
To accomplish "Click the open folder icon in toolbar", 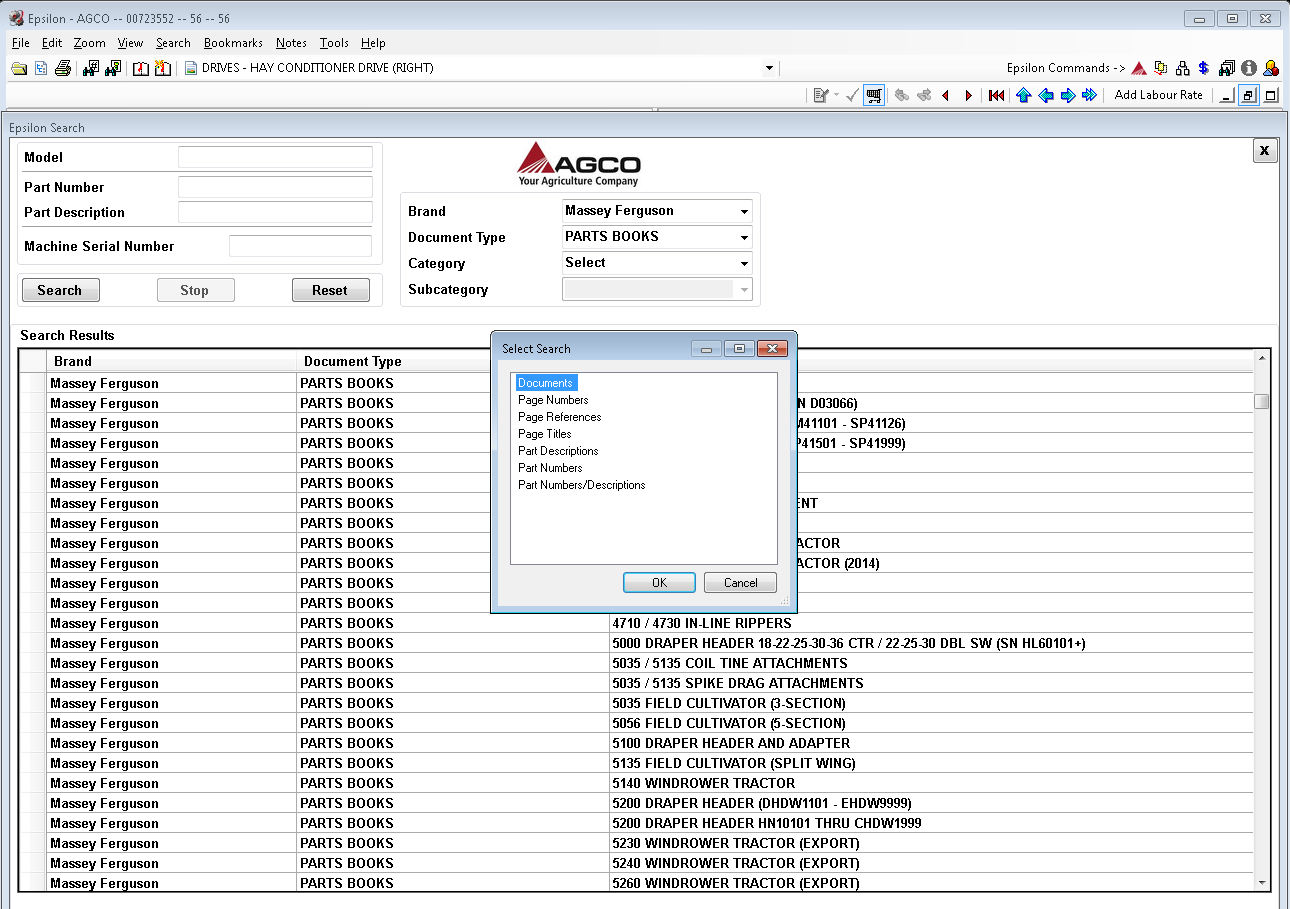I will 19,68.
